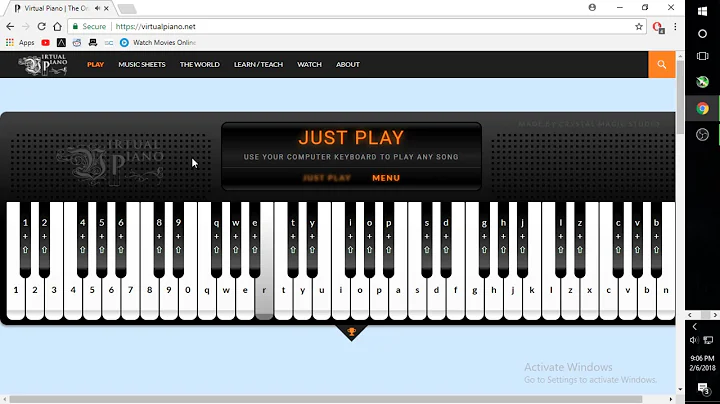Play the black key labeled p with shift
This screenshot has width=720, height=404.
(388, 240)
